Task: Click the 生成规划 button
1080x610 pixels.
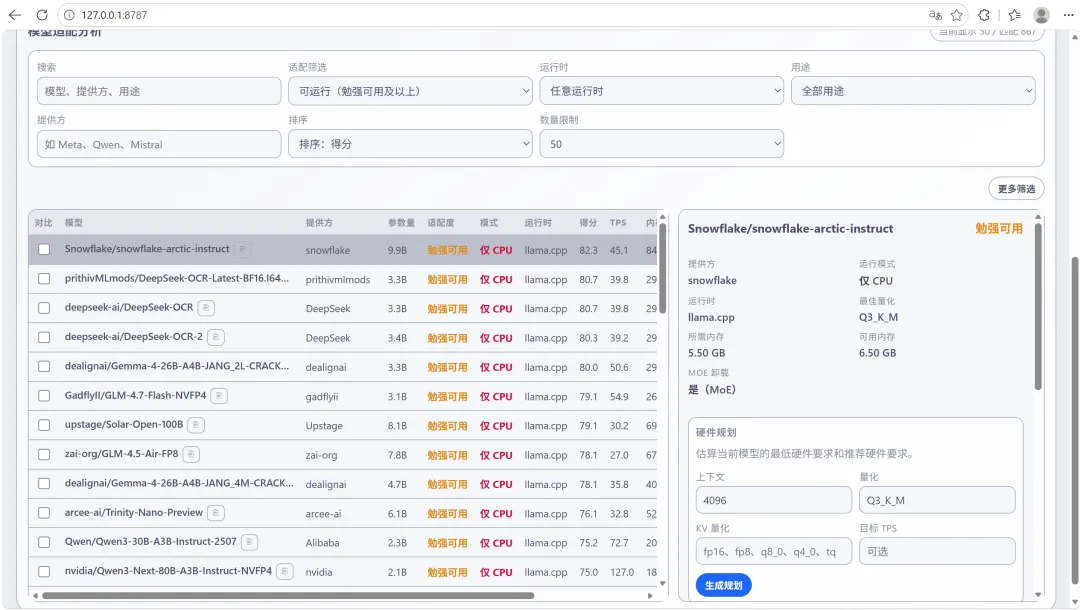Action: (x=723, y=585)
